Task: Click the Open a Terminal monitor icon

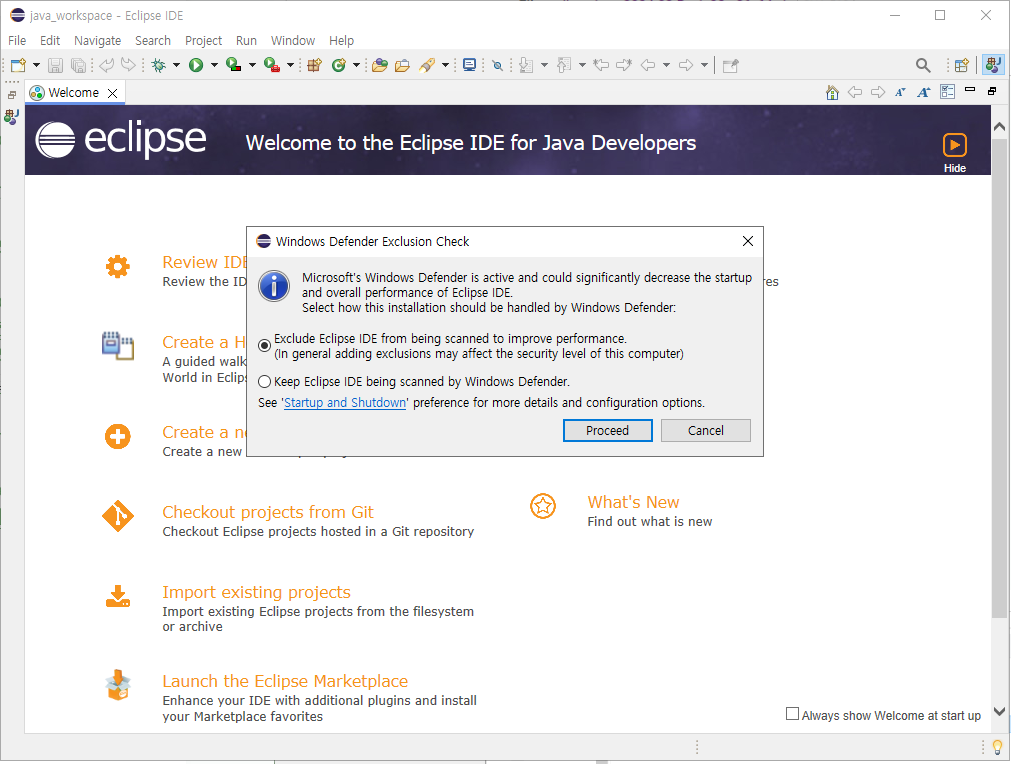Action: (469, 65)
